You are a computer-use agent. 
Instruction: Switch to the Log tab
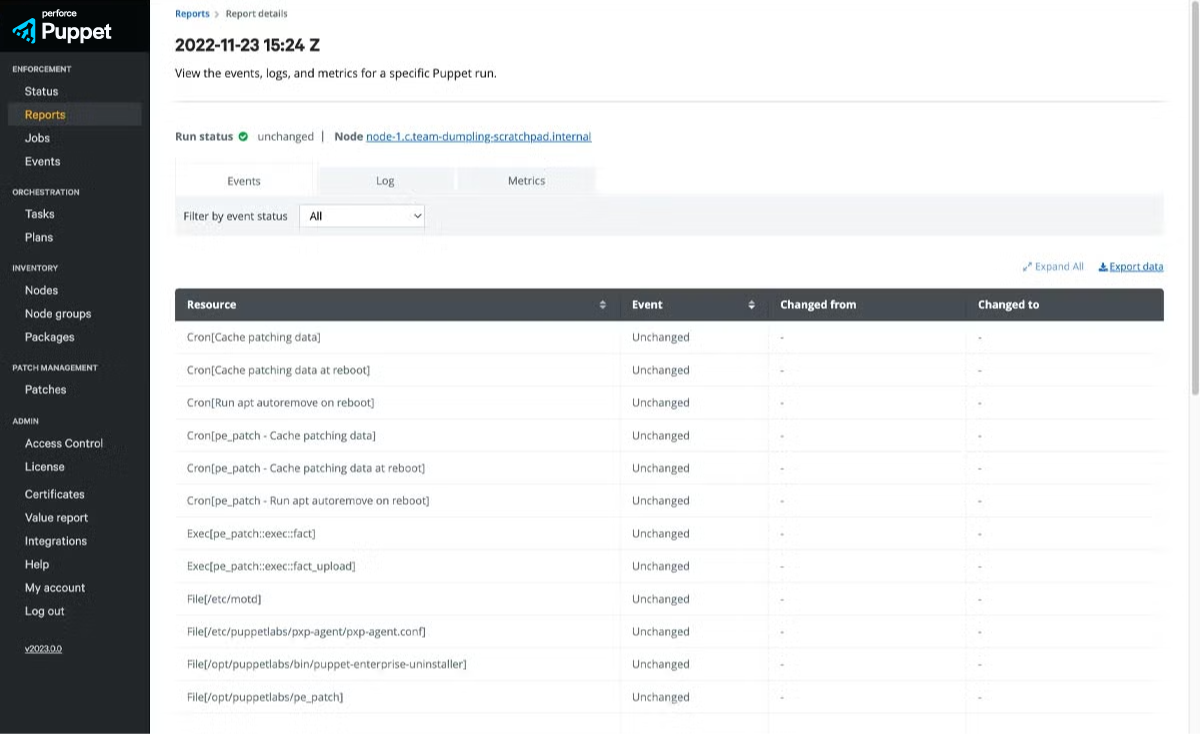tap(385, 180)
